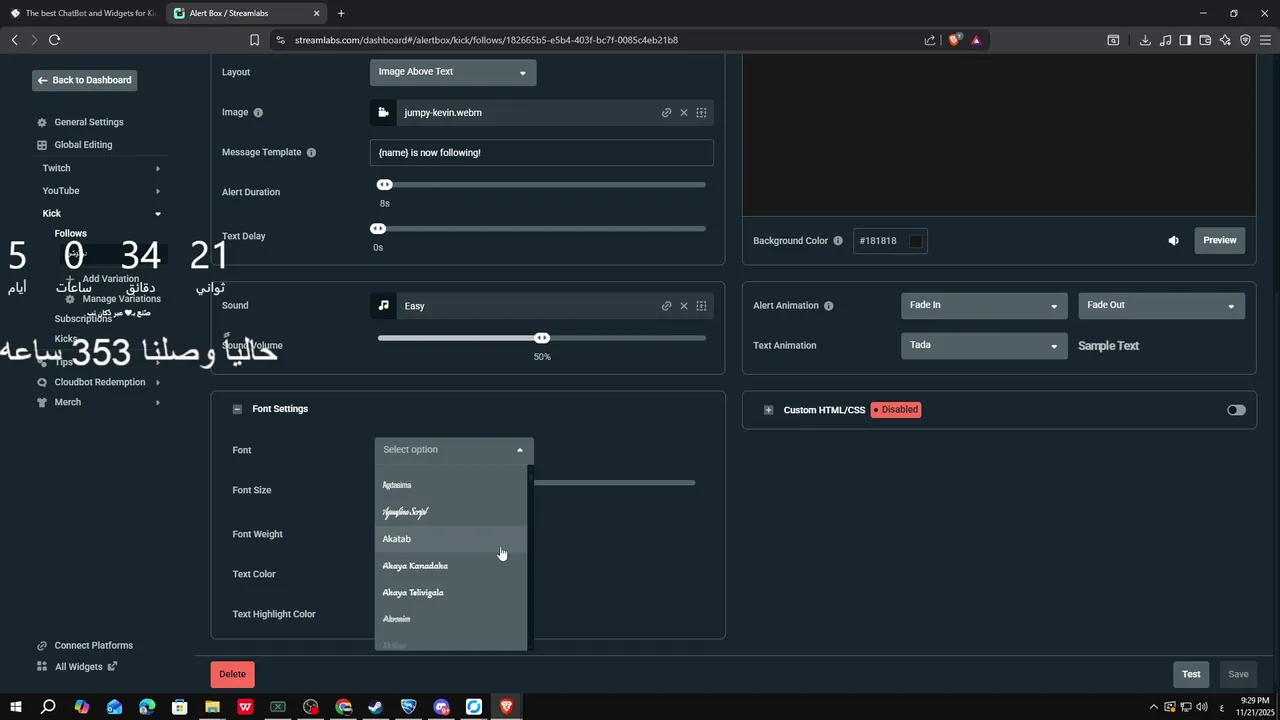The width and height of the screenshot is (1280, 720).
Task: Open the Fade Out alert animation dropdown
Action: [x=1161, y=306]
